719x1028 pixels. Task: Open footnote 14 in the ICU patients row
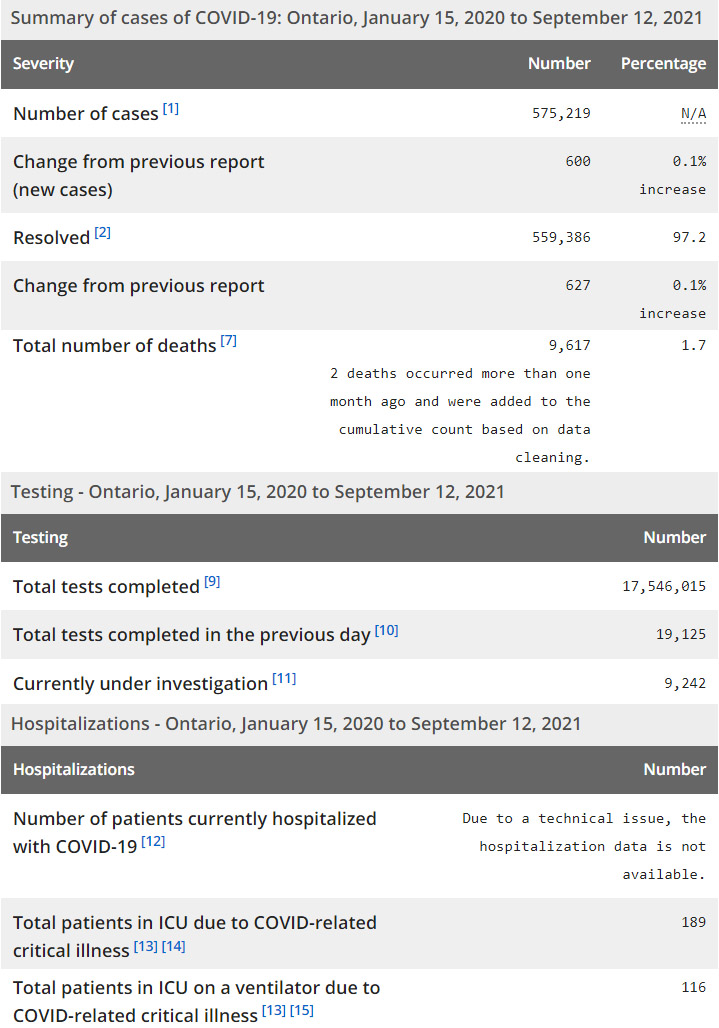point(174,946)
